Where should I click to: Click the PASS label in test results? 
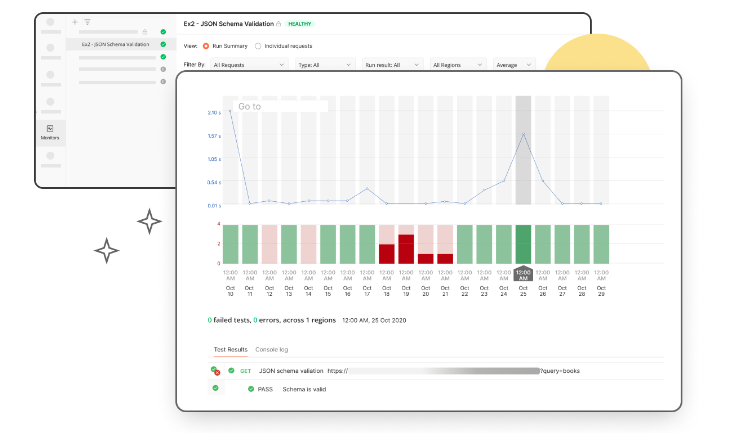(x=265, y=389)
